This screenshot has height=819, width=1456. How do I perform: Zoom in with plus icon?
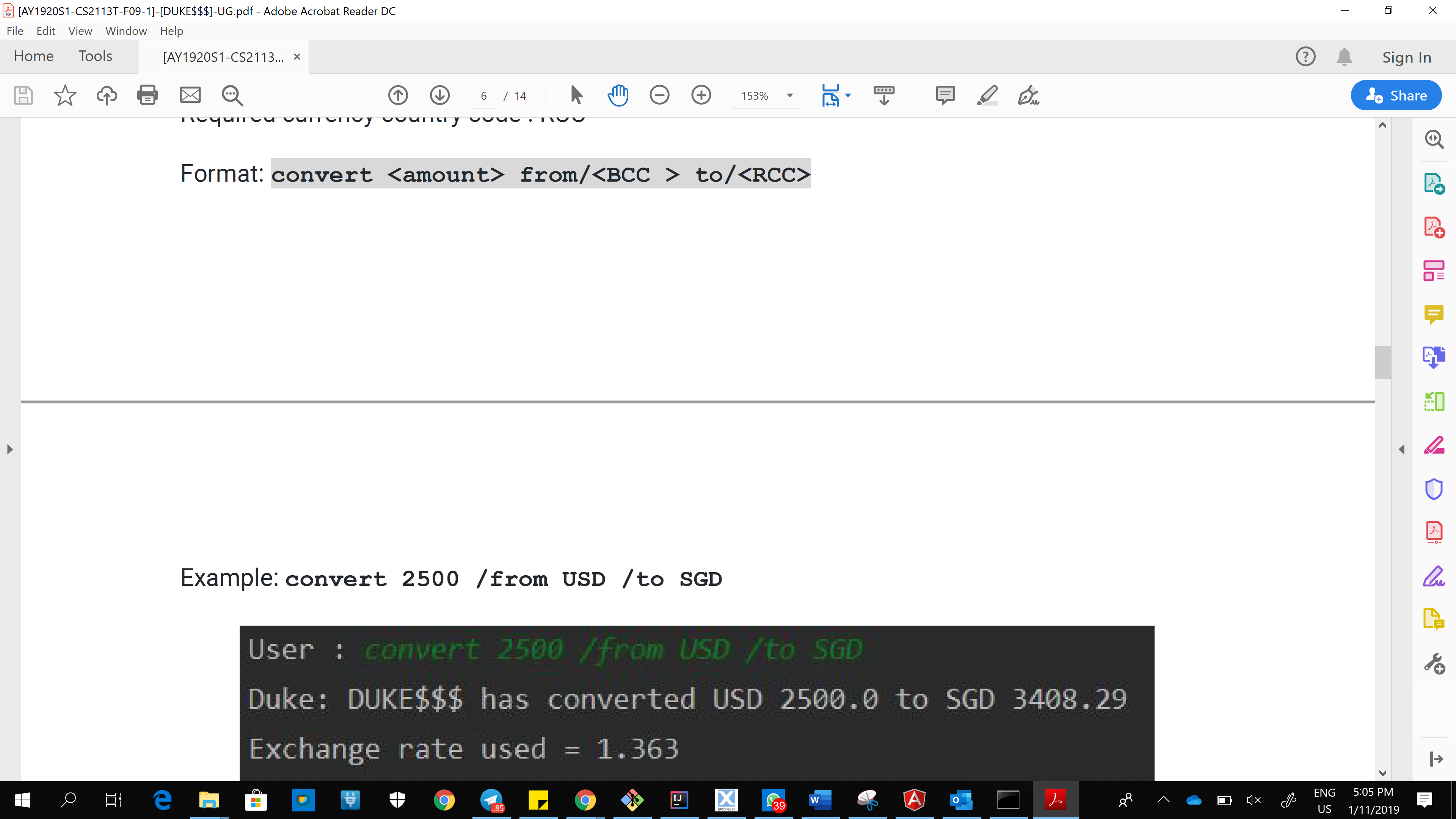pyautogui.click(x=701, y=95)
